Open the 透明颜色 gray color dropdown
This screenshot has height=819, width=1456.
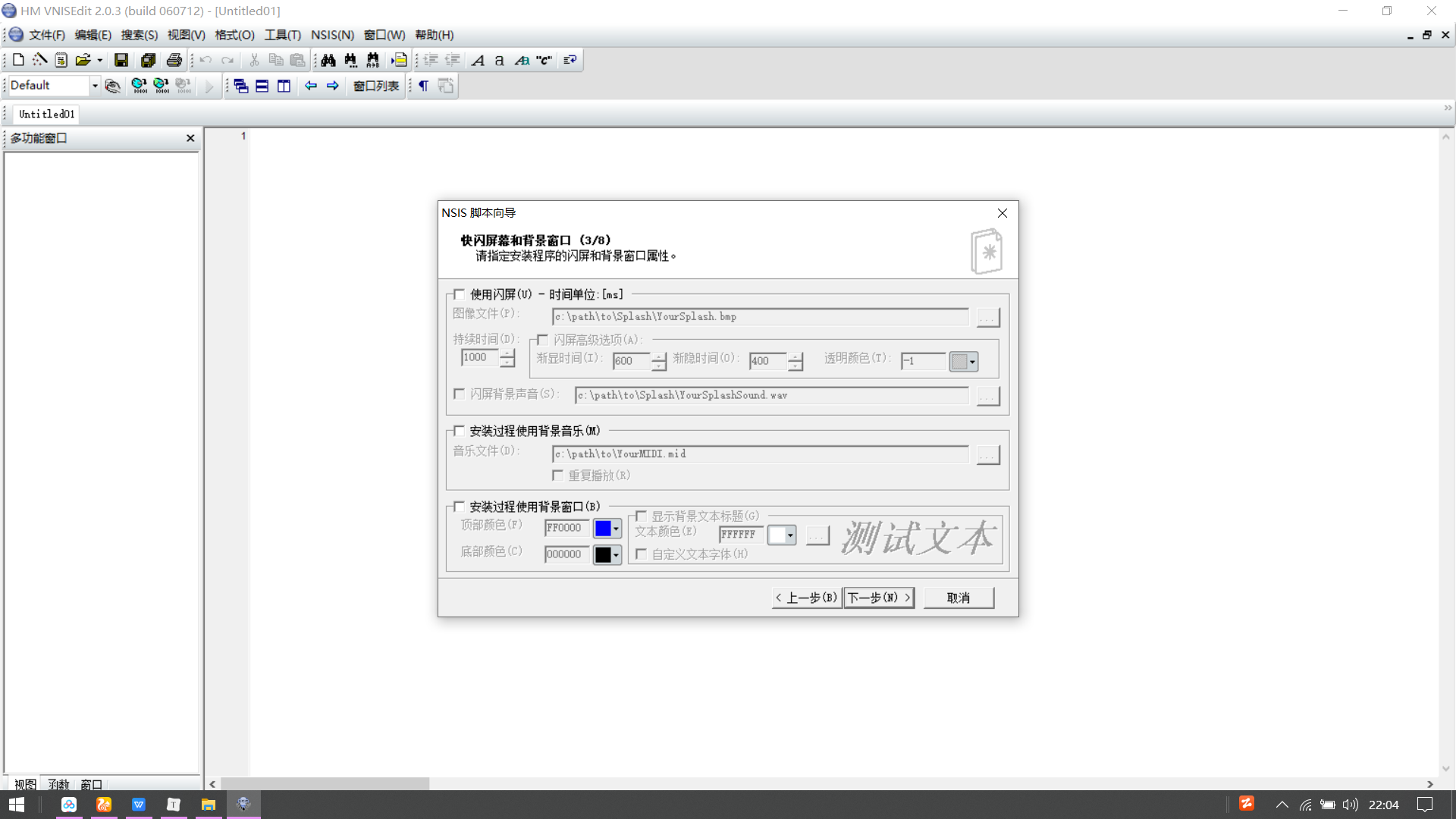point(964,362)
